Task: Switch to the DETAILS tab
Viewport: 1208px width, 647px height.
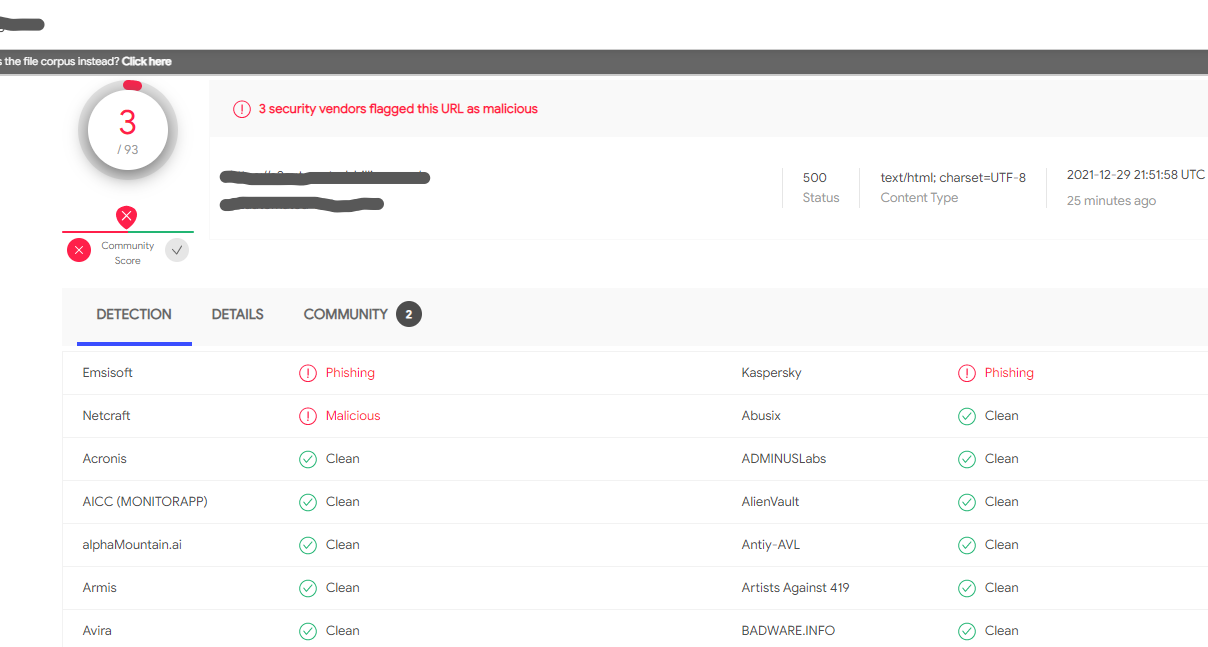Action: [237, 314]
